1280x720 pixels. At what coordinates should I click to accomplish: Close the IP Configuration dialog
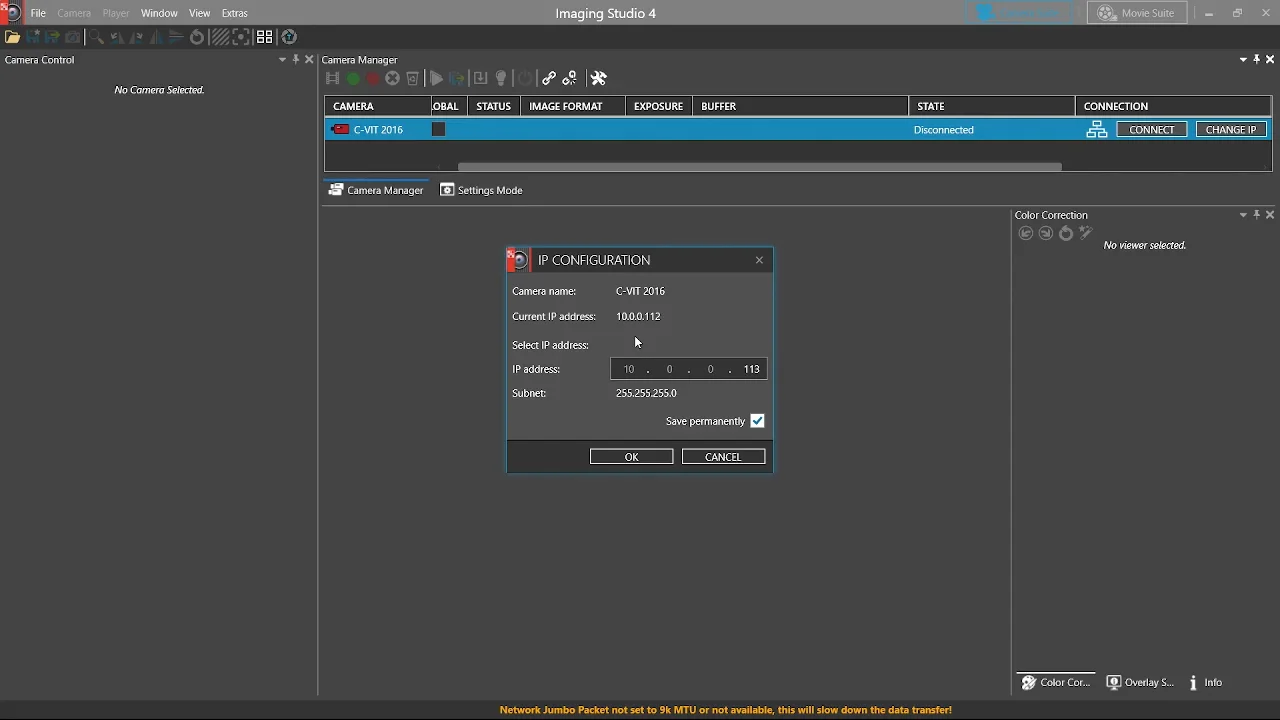(759, 260)
